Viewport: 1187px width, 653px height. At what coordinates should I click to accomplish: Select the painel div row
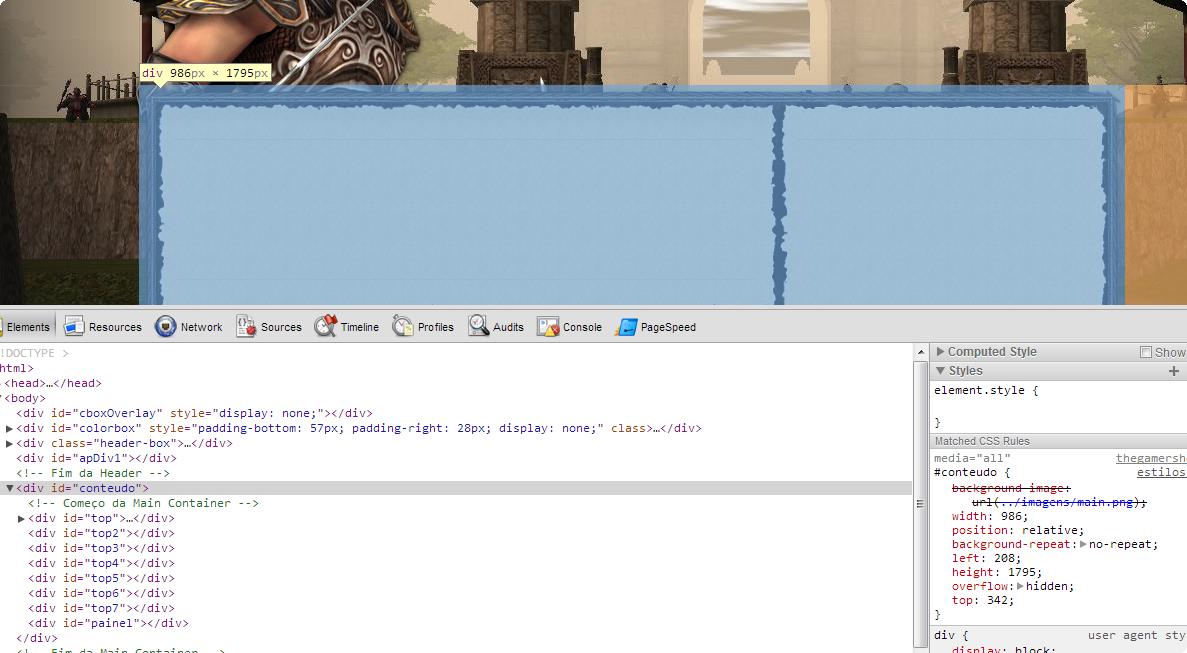(x=108, y=623)
